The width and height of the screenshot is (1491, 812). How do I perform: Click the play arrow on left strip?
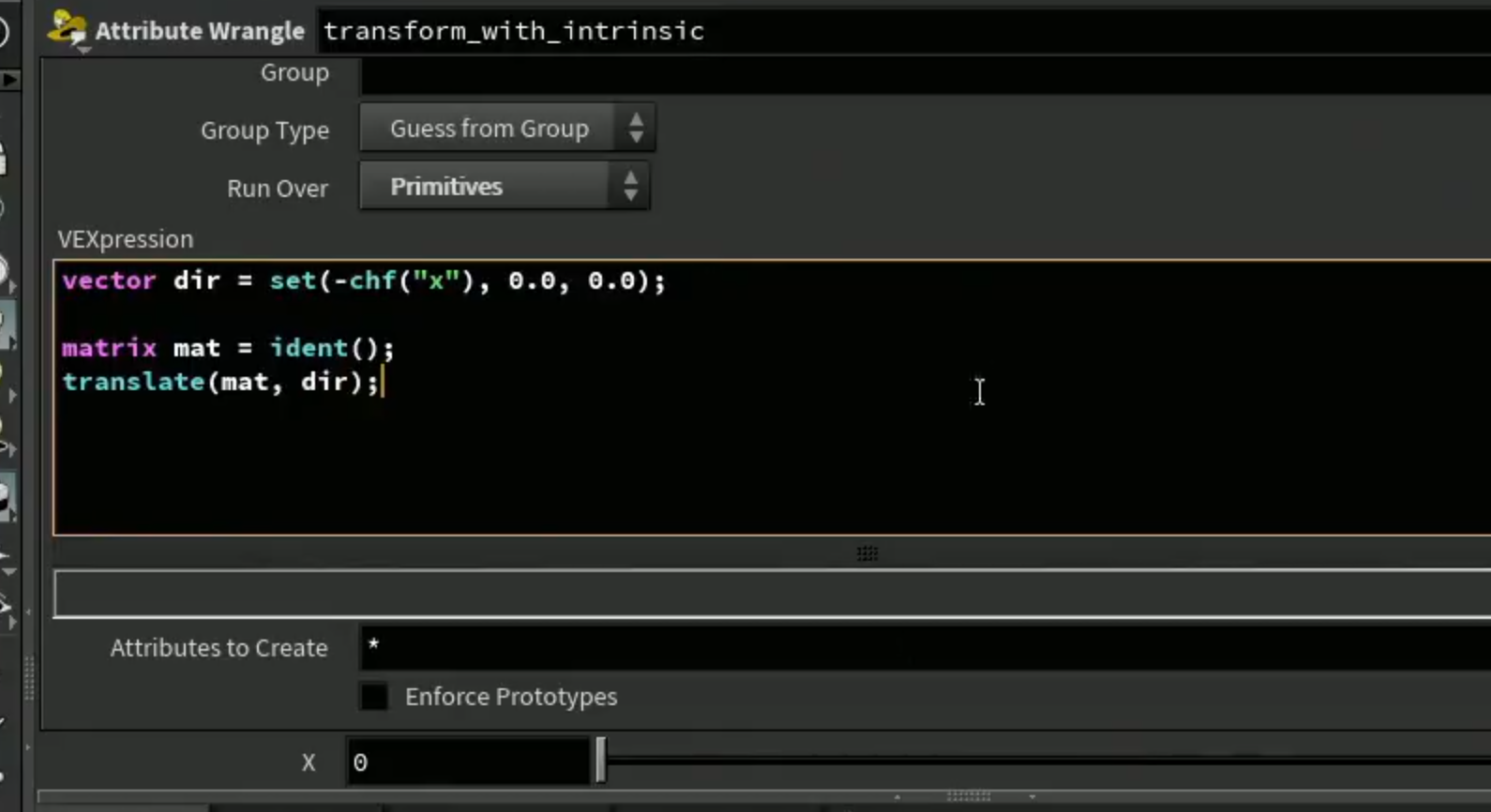tap(9, 81)
